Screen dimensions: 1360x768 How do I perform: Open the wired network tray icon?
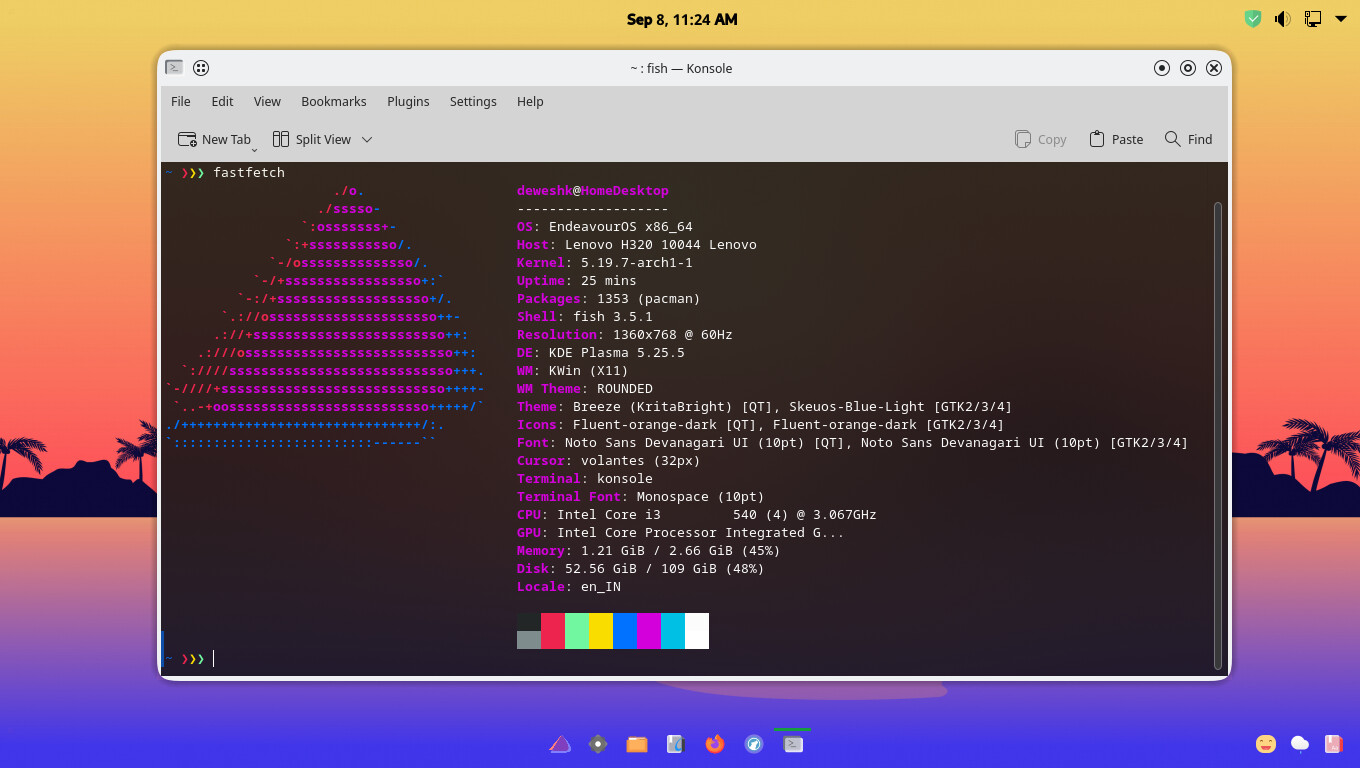pos(1312,19)
